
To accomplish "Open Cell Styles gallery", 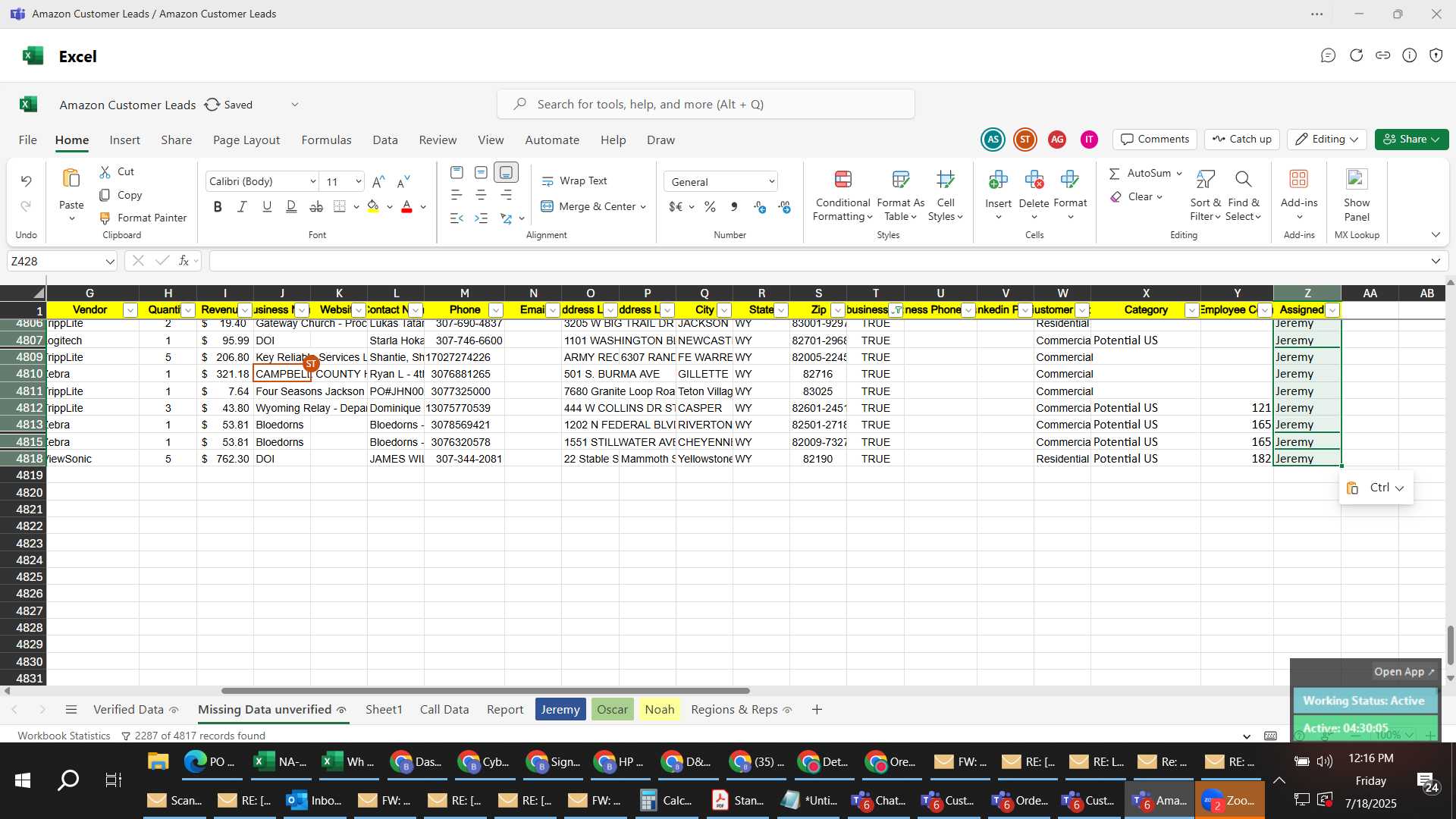I will coord(946,196).
